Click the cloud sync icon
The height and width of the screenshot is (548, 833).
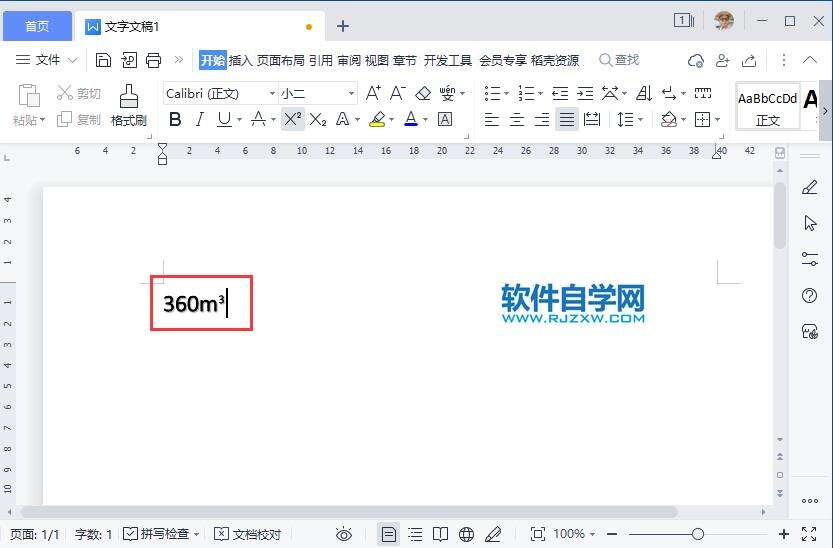point(696,61)
